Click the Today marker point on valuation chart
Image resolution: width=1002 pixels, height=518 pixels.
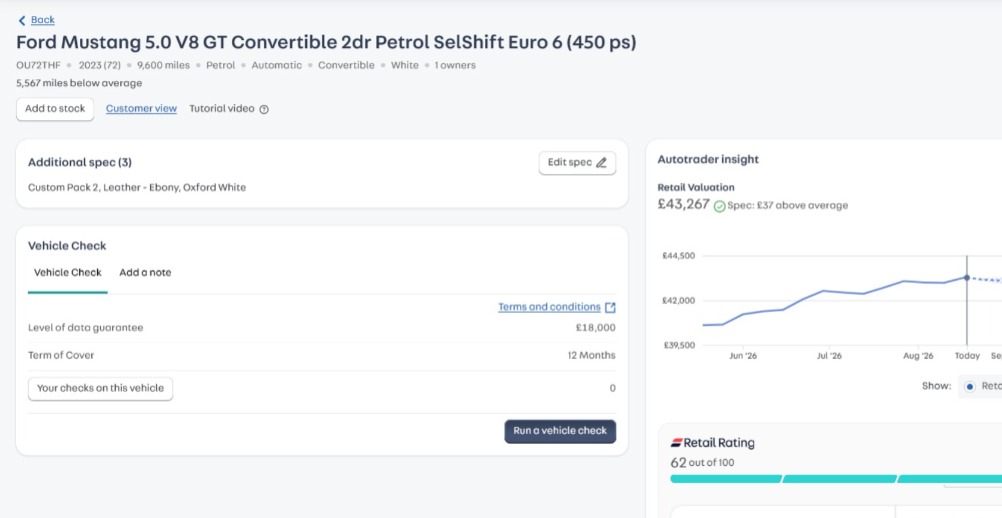pos(967,278)
